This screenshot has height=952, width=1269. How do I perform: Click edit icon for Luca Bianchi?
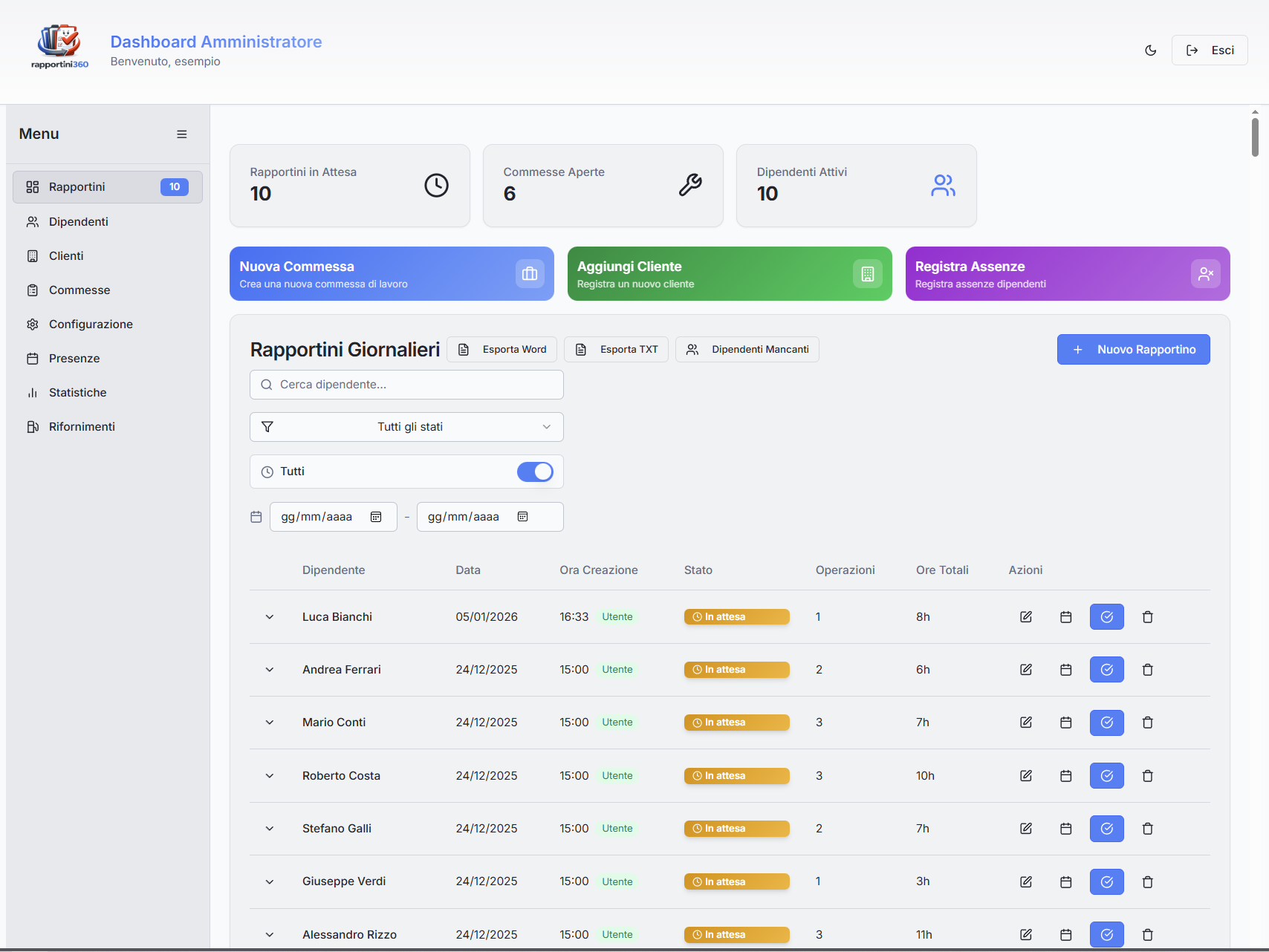[x=1026, y=617]
